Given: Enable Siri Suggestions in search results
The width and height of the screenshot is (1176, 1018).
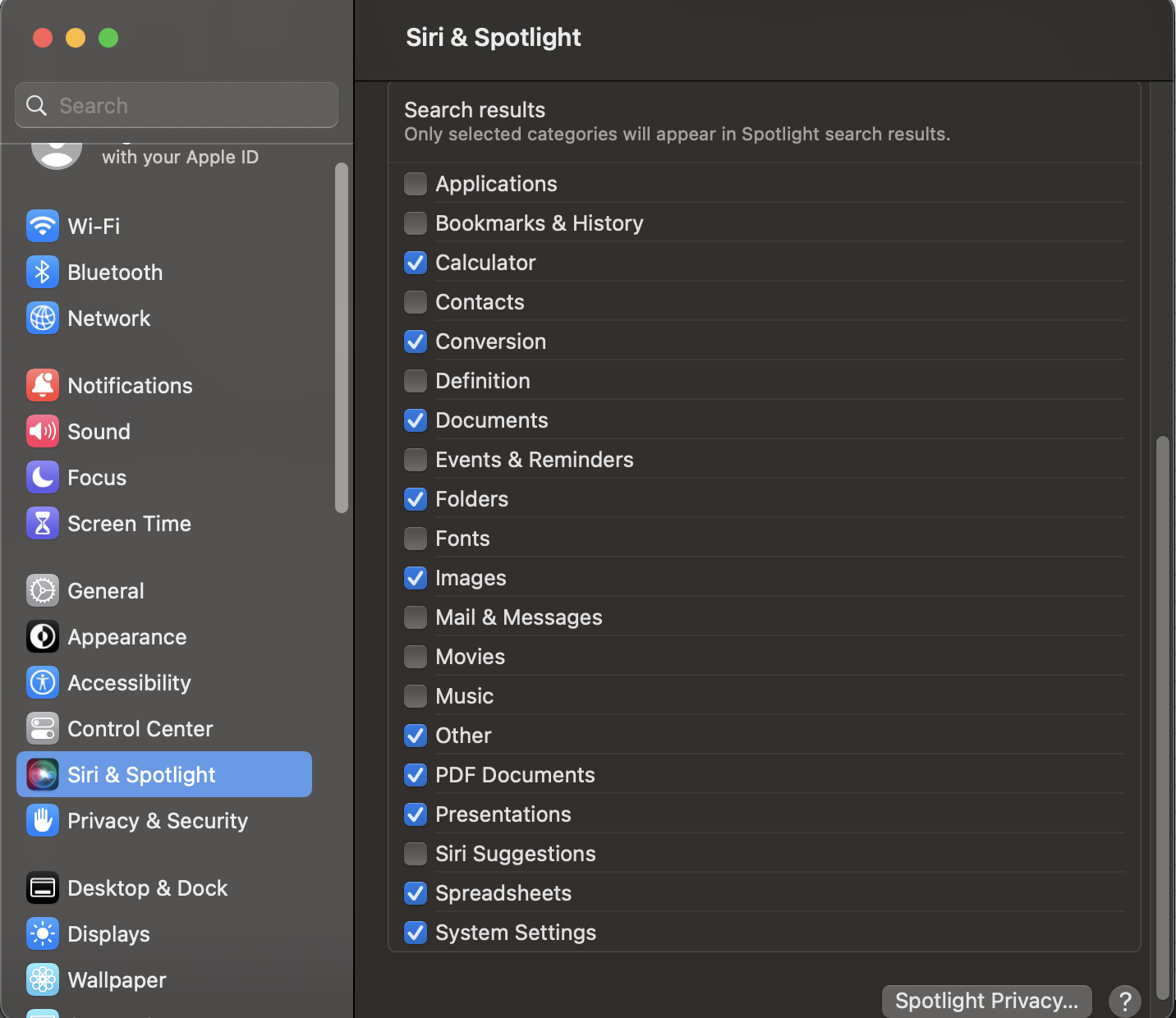Looking at the screenshot, I should [416, 854].
